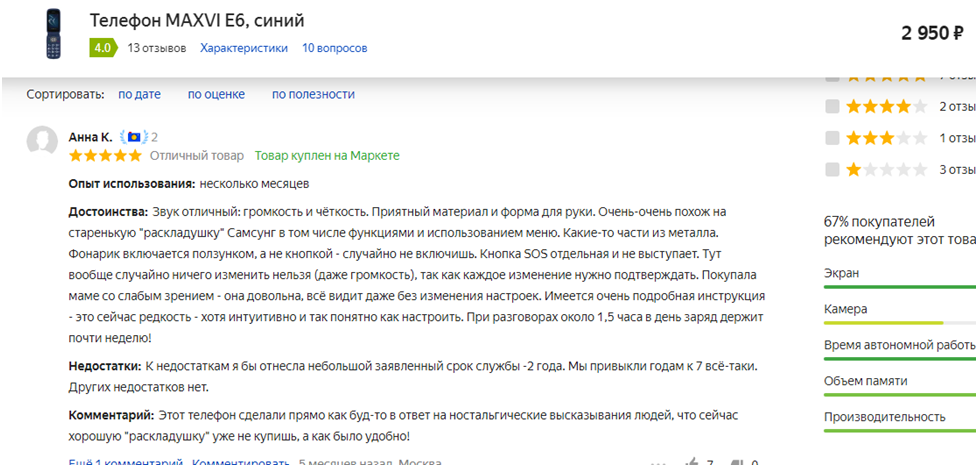978x467 pixels.
Task: Go to the "Характеристики" link
Action: point(244,48)
